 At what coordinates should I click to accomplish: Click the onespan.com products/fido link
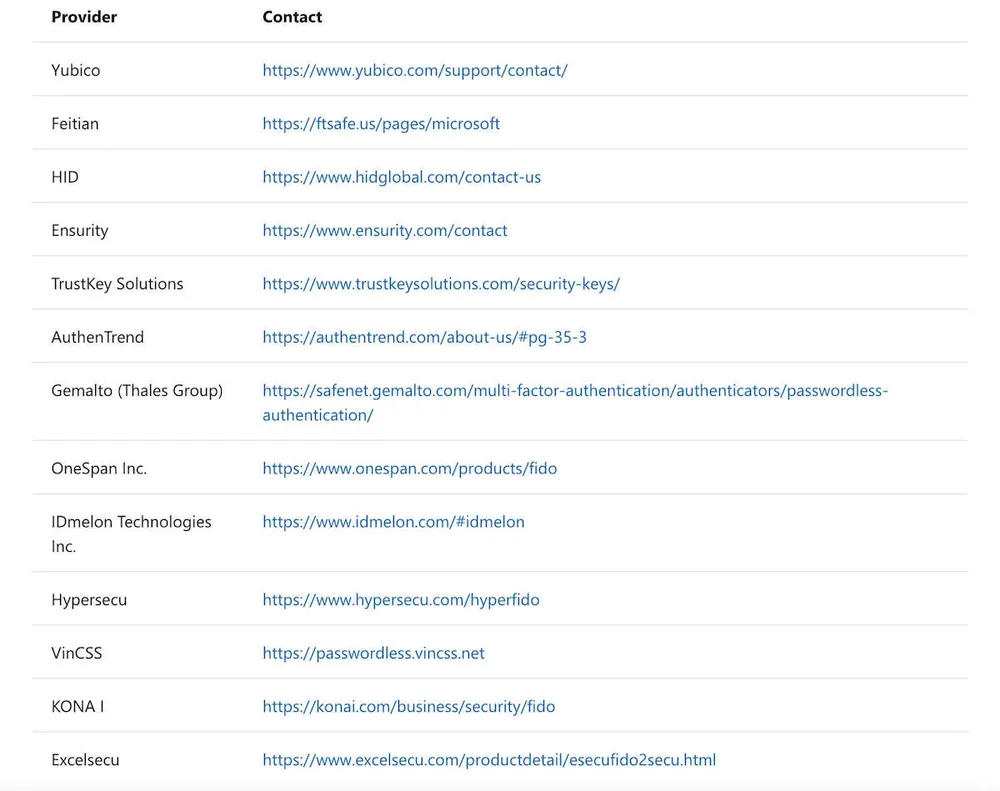point(409,468)
